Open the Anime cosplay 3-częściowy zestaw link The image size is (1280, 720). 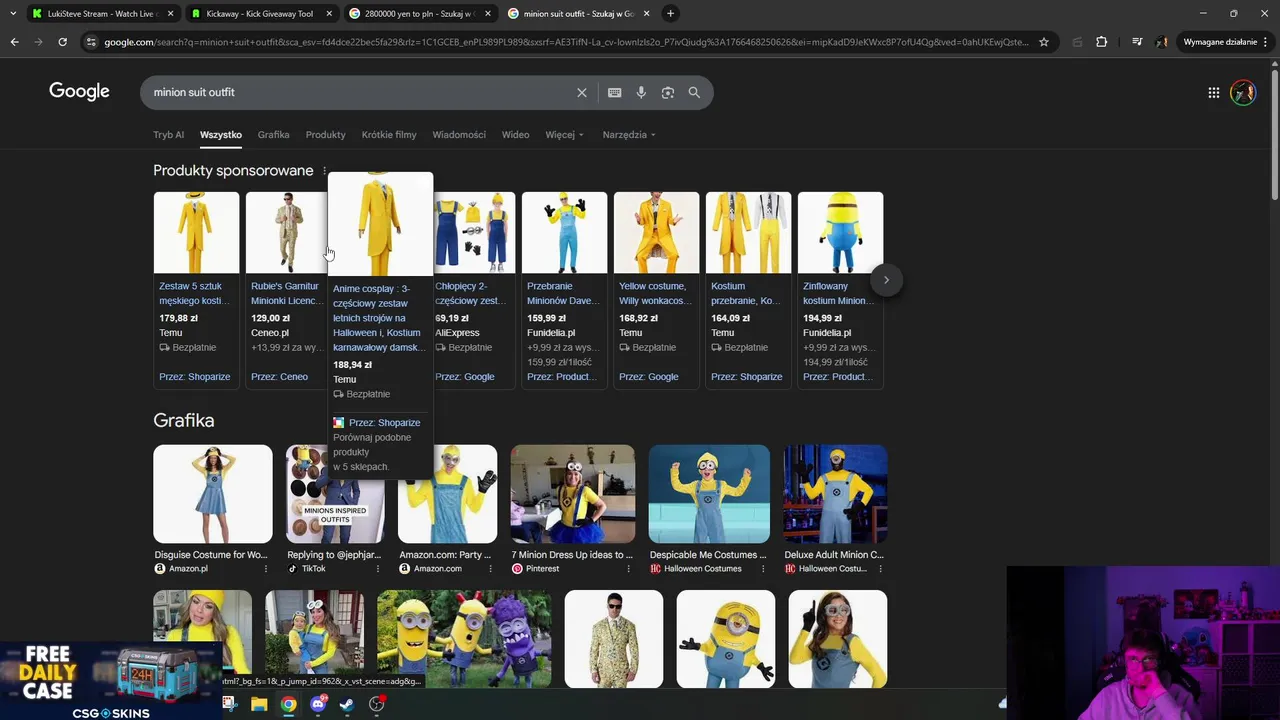point(379,318)
